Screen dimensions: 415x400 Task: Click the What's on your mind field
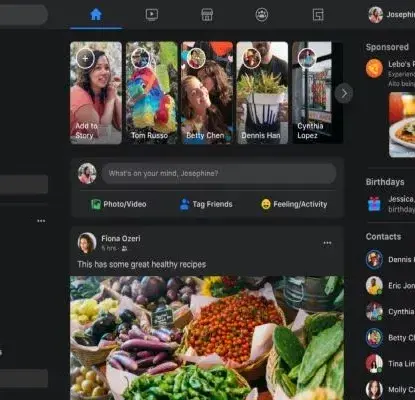click(219, 174)
